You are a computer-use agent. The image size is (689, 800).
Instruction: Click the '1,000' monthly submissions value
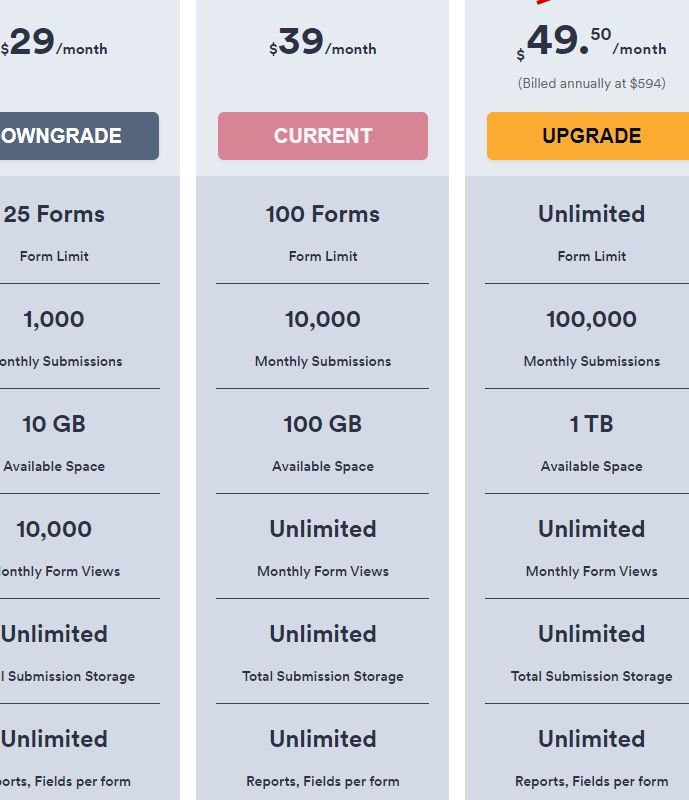(54, 319)
